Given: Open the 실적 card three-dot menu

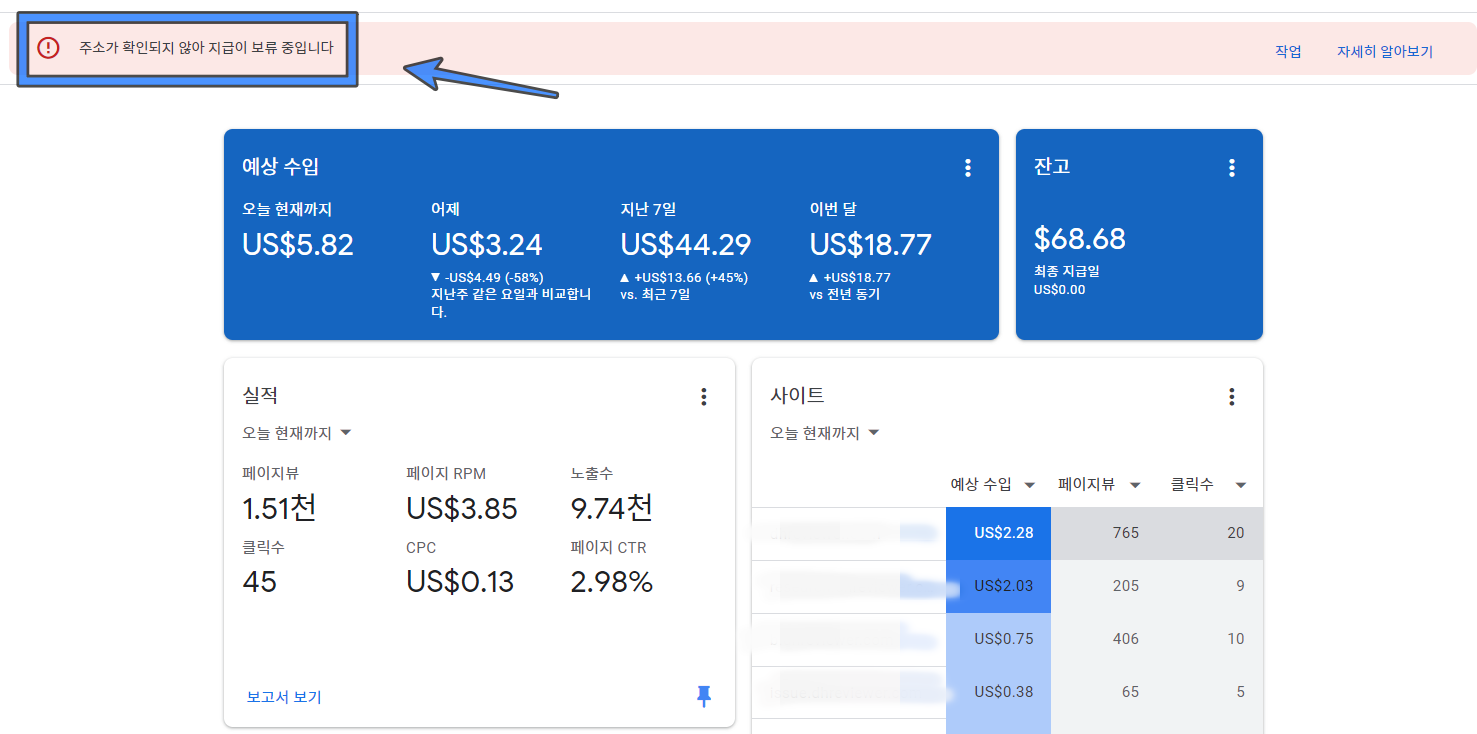Looking at the screenshot, I should click(x=704, y=396).
